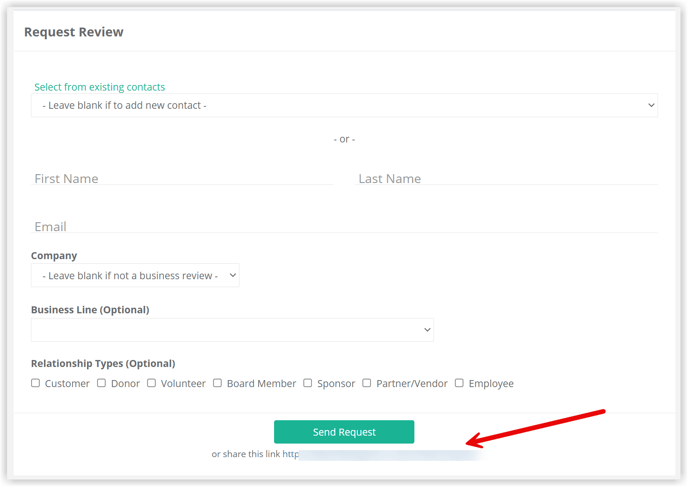Click the First Name field
This screenshot has height=487, width=688.
click(x=182, y=178)
